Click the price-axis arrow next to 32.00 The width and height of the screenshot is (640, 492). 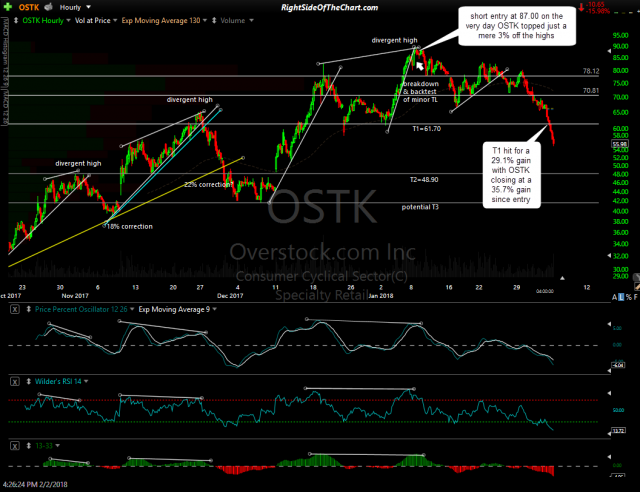point(609,256)
